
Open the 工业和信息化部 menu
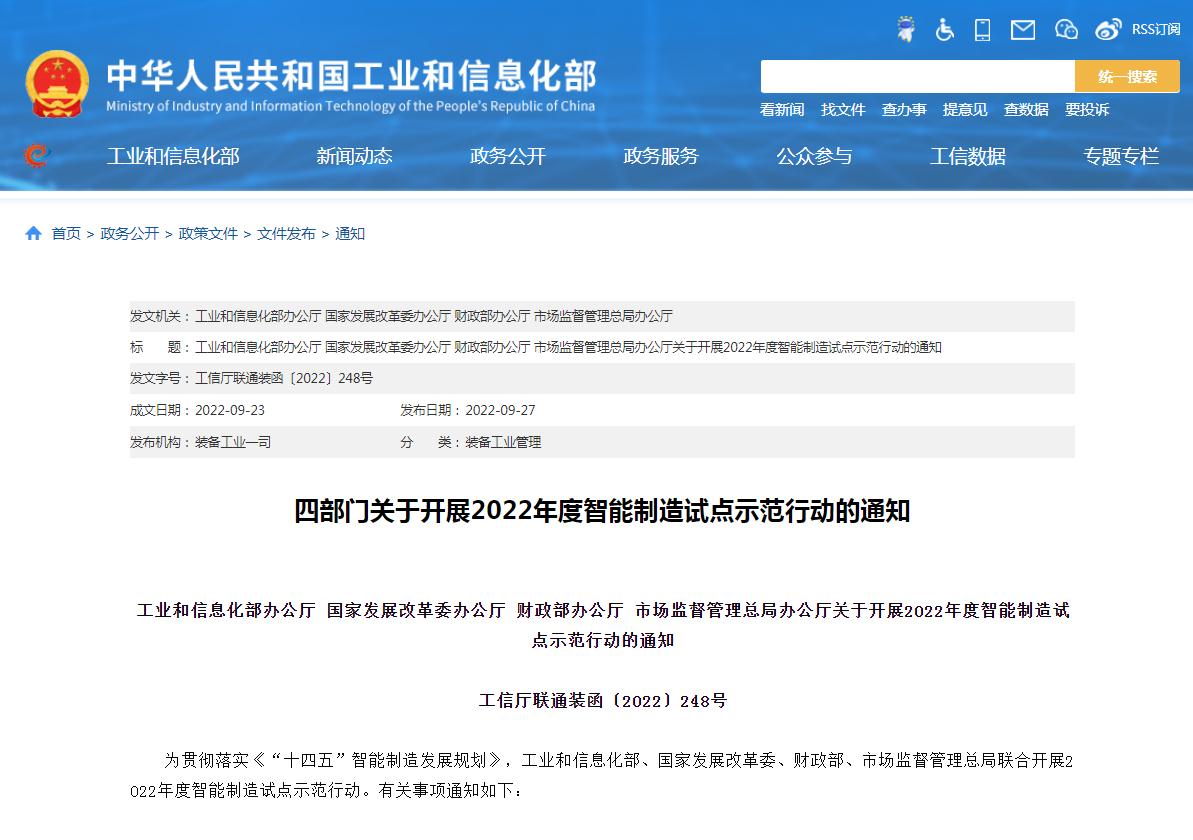[173, 156]
